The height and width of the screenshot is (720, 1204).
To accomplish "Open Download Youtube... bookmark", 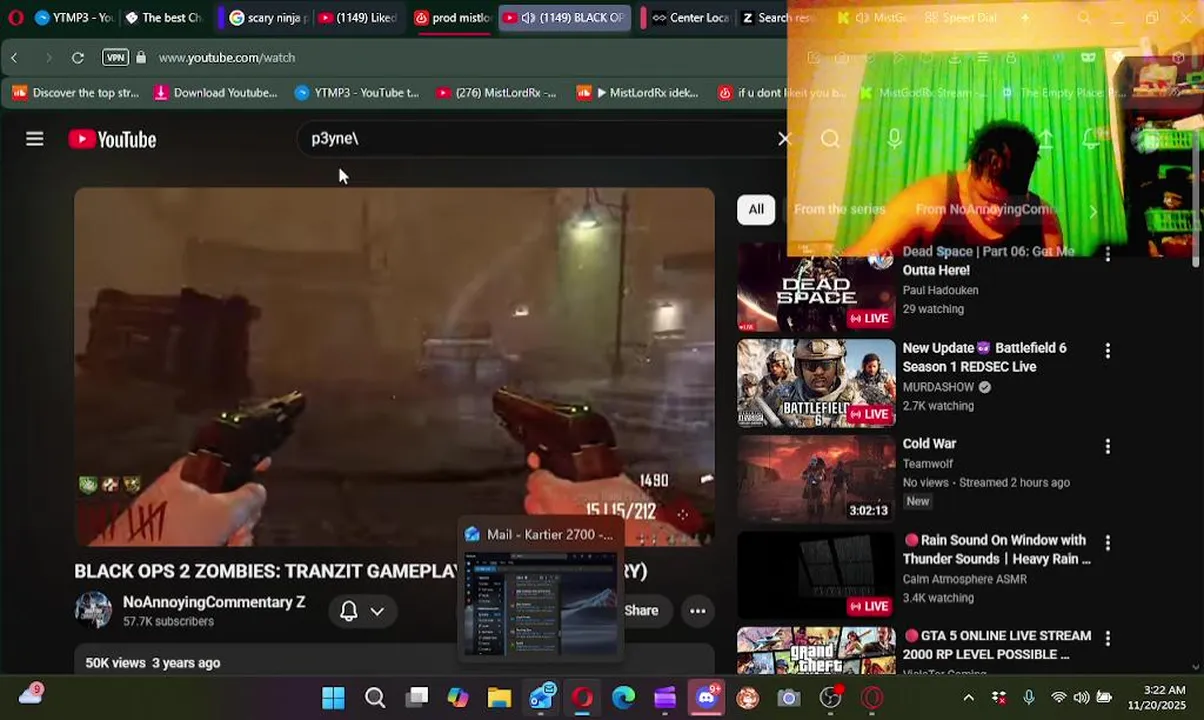I will (x=215, y=93).
